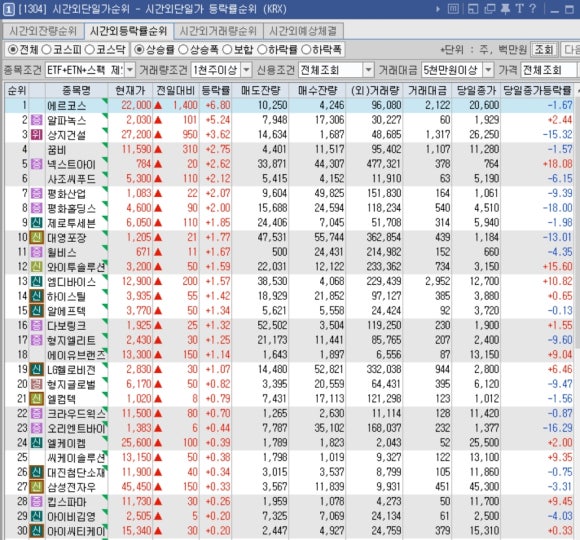Click the +18.08 value in 넥스트아이 row
The width and height of the screenshot is (580, 540).
557,164
